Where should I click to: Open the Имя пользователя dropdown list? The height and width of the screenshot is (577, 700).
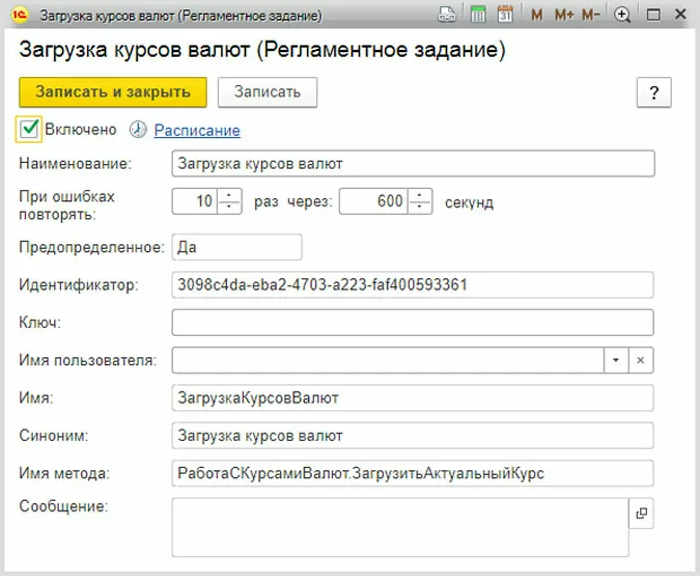(616, 360)
